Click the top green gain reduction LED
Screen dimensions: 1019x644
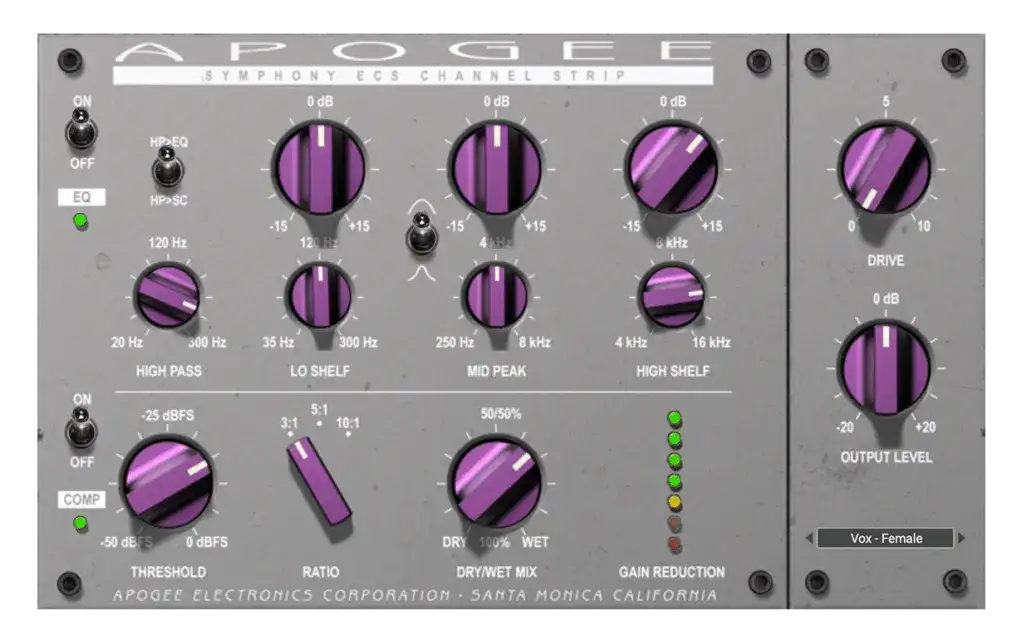[675, 418]
